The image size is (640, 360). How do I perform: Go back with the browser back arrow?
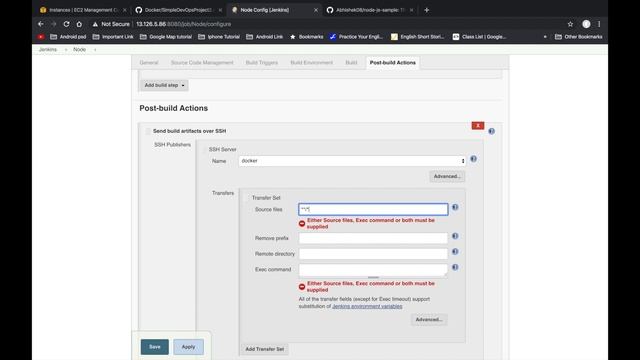pyautogui.click(x=40, y=24)
